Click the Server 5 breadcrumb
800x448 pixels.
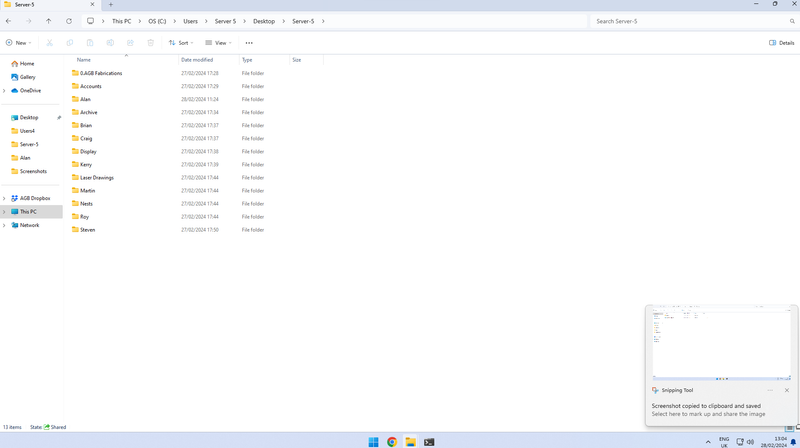(226, 21)
